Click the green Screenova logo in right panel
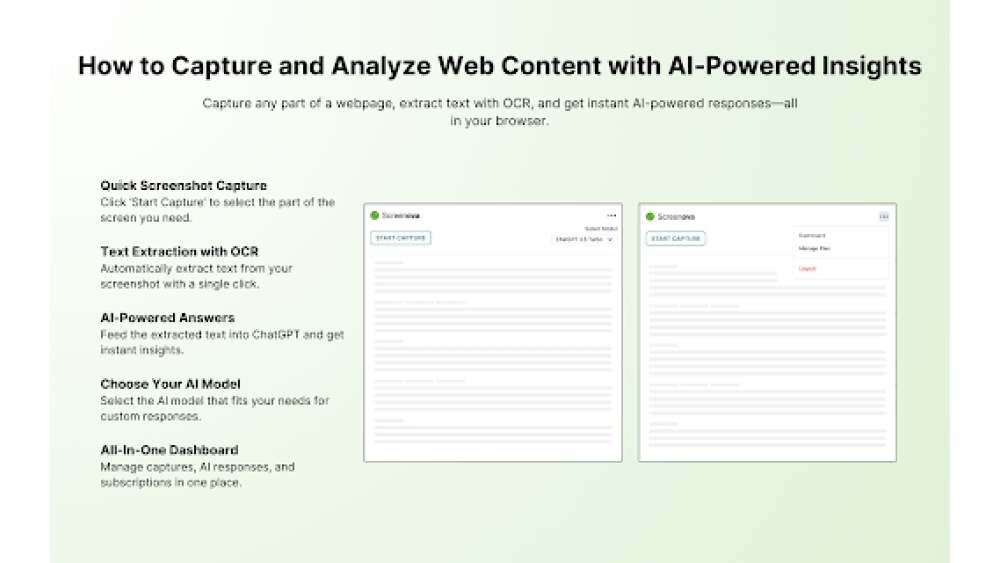This screenshot has width=1000, height=563. tap(650, 216)
